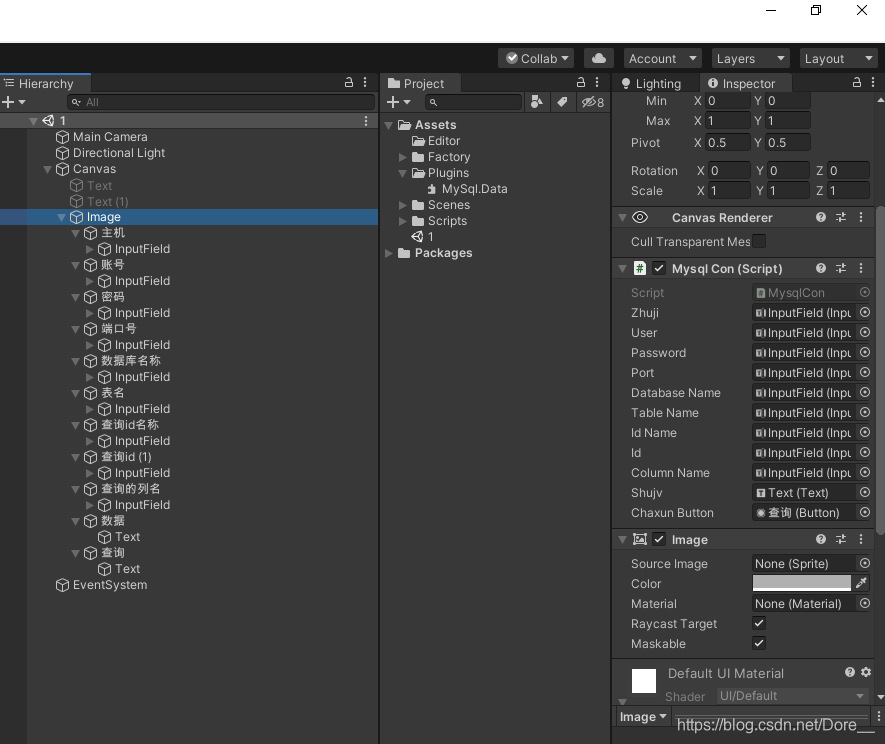The width and height of the screenshot is (885, 744).
Task: Enable Cull Transparent Mesh checkbox
Action: coord(759,240)
